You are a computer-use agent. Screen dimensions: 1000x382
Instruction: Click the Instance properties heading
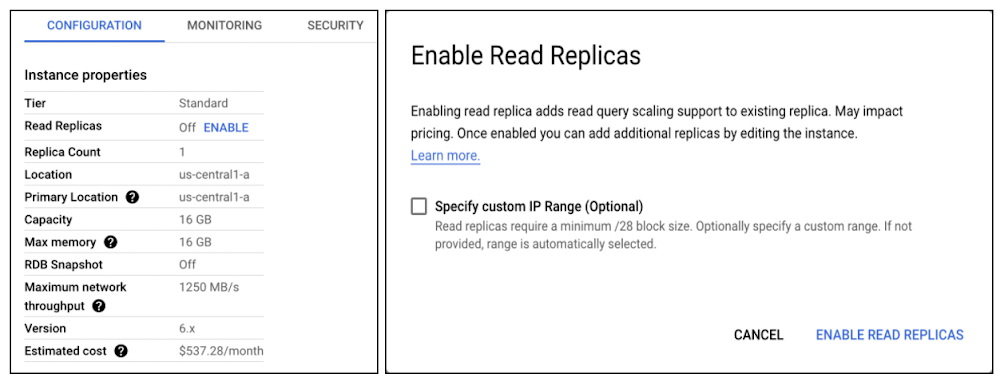[x=85, y=75]
